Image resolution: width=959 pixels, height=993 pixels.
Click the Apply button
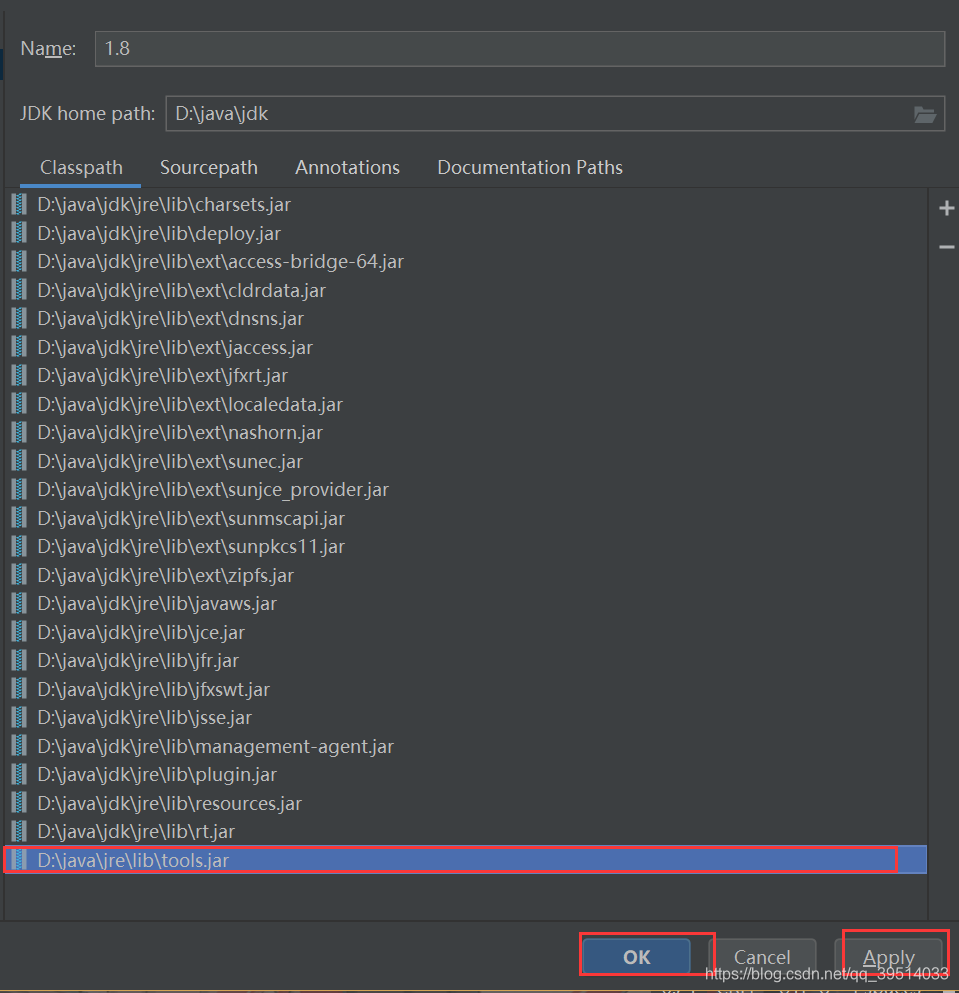(x=890, y=956)
